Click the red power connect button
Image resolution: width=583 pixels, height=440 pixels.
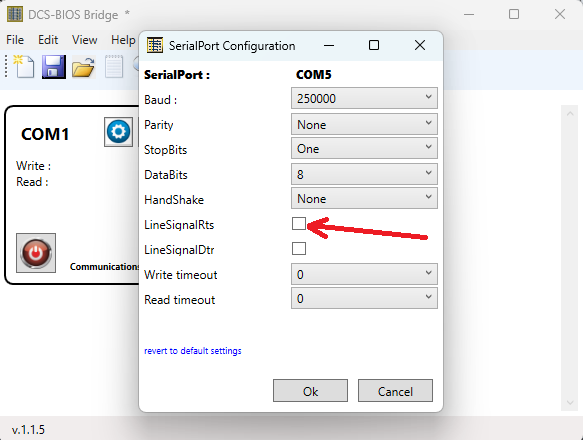click(36, 253)
